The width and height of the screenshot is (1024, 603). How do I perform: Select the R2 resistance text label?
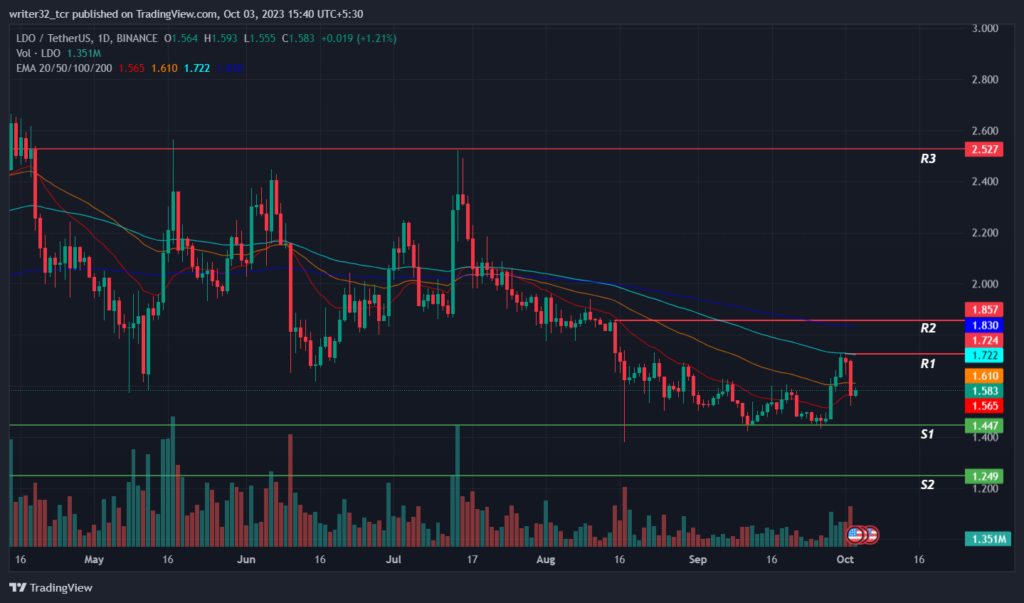pos(928,328)
